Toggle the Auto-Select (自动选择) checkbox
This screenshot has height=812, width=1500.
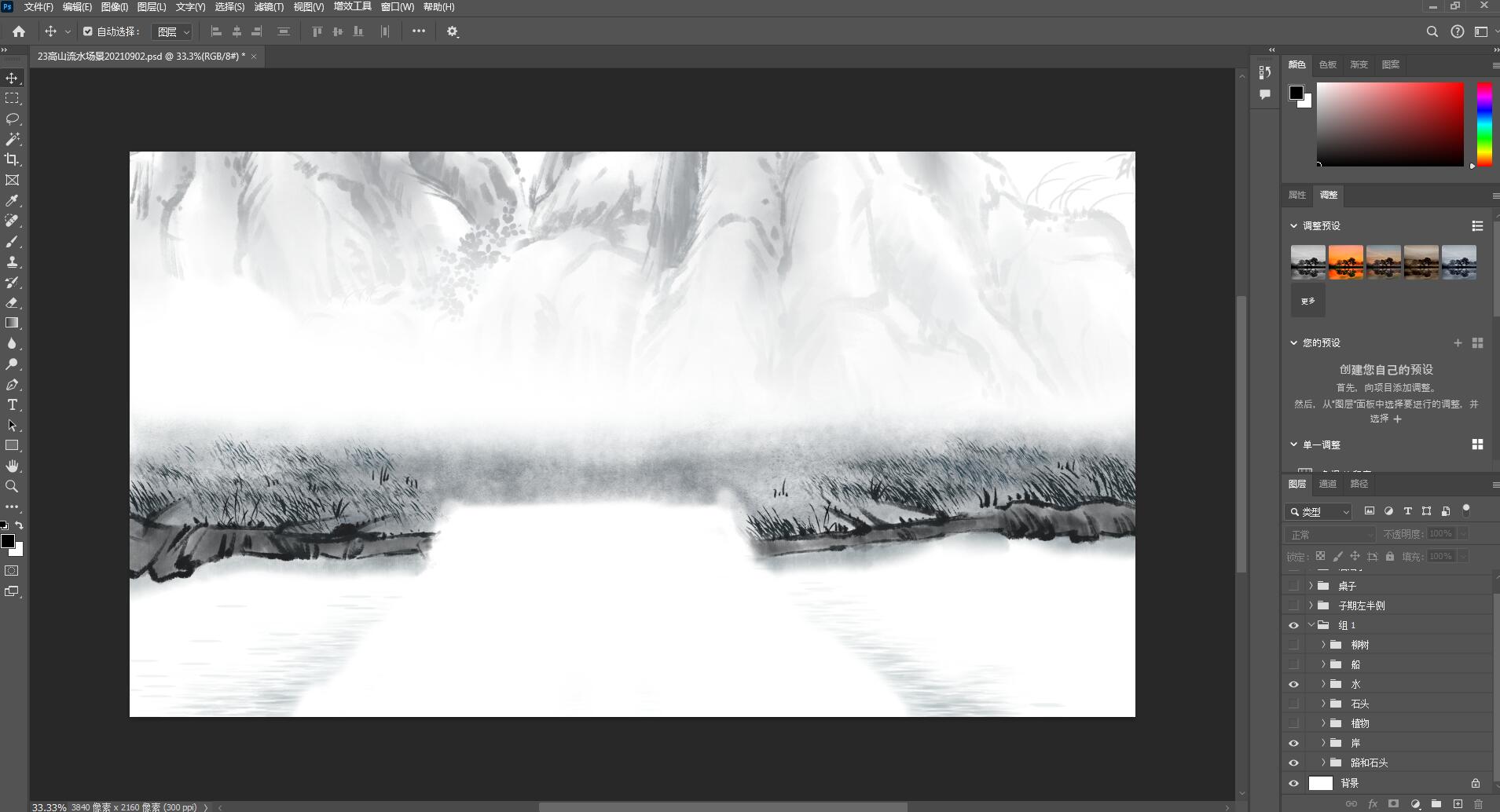(x=88, y=31)
